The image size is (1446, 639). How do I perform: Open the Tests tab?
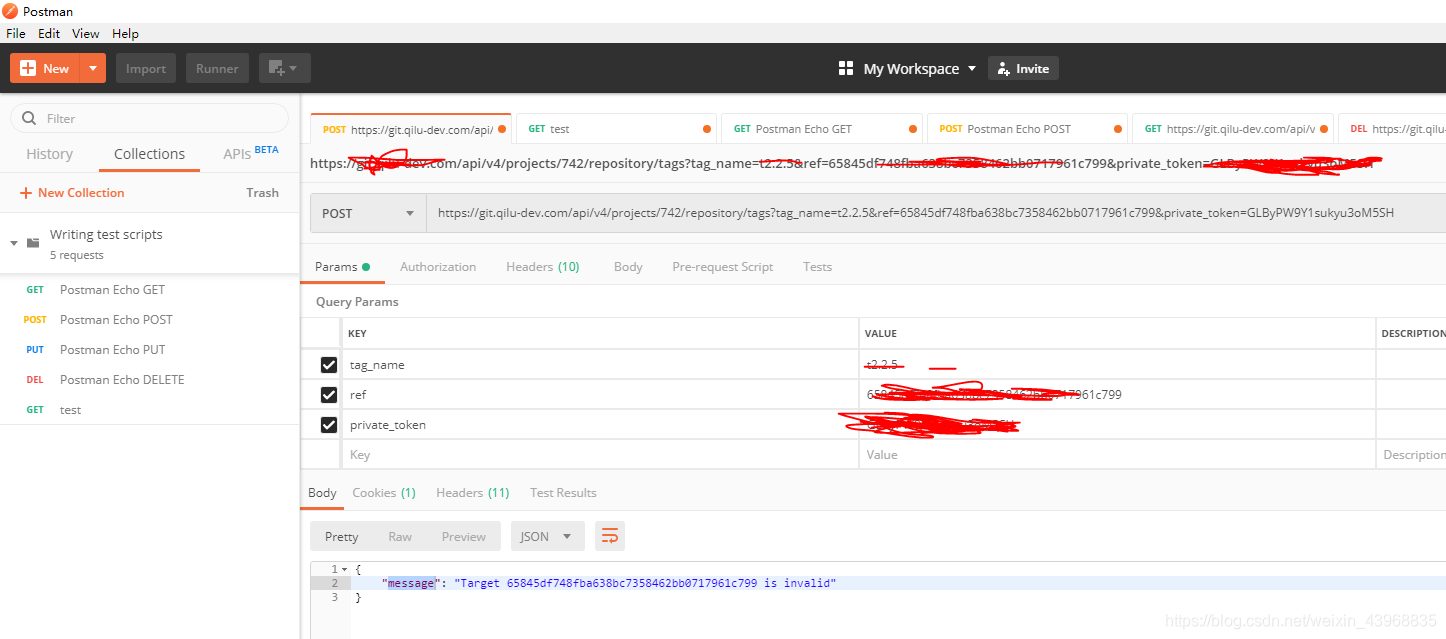coord(817,267)
